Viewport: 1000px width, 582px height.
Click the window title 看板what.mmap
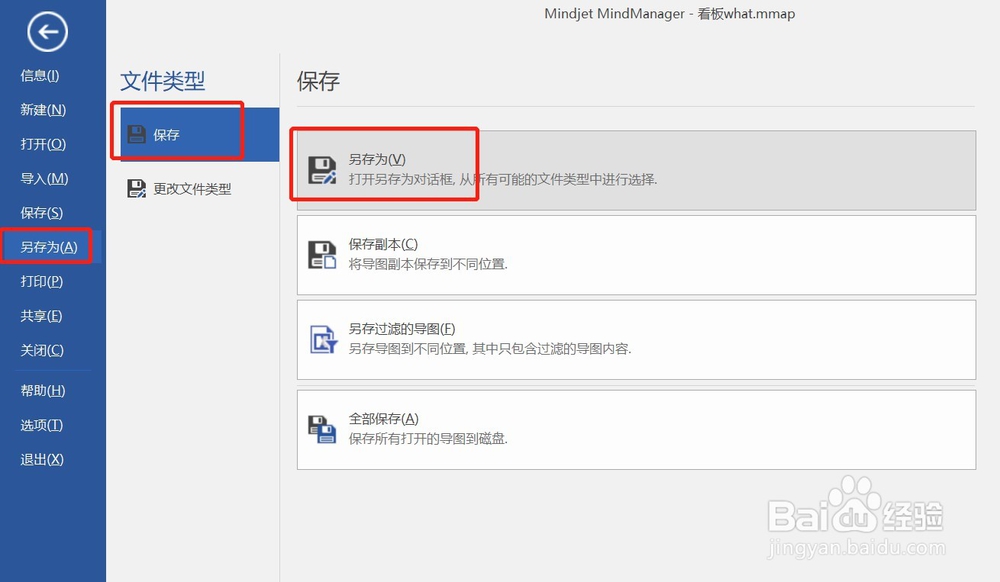tap(746, 13)
